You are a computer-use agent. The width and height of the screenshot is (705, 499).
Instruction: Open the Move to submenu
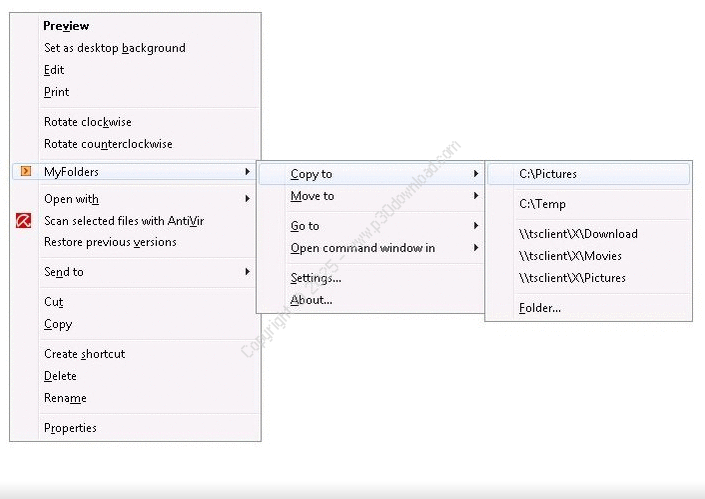(x=312, y=196)
